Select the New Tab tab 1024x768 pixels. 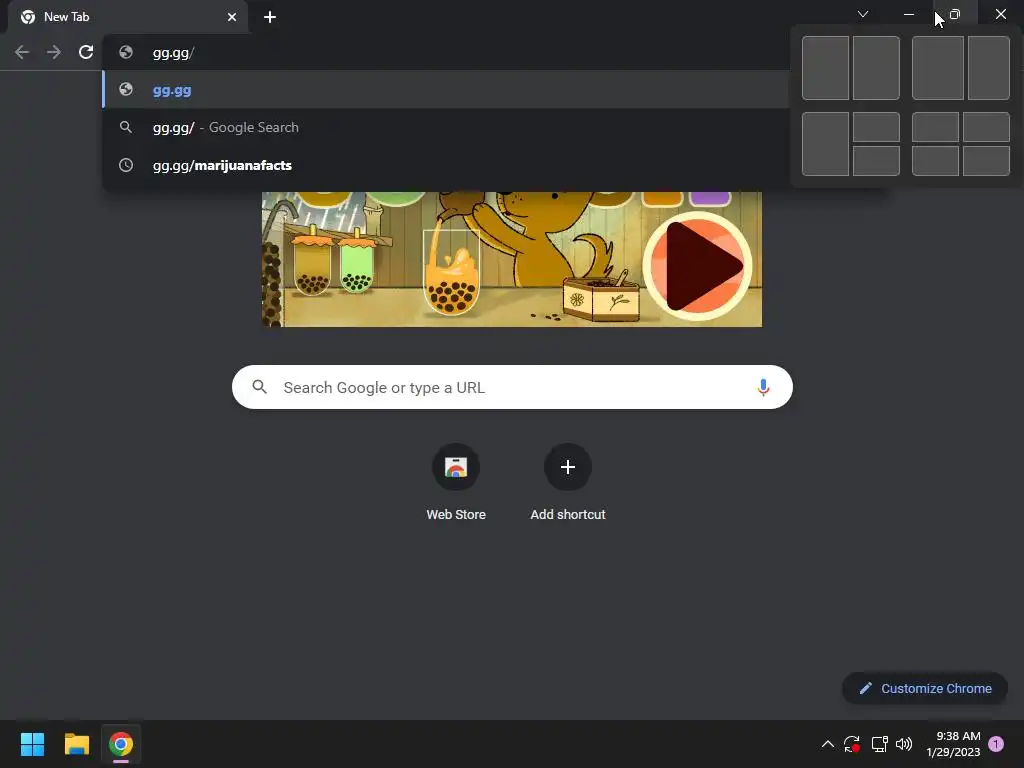coord(128,17)
